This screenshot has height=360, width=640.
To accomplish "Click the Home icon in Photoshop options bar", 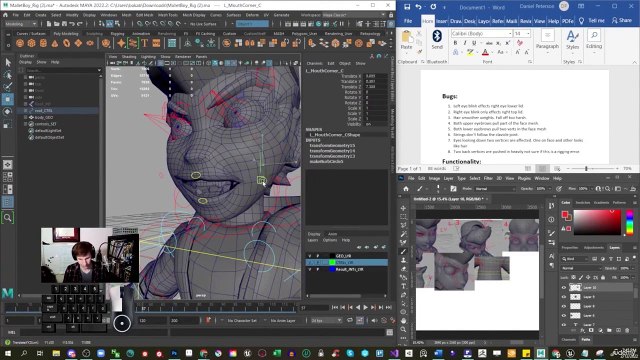I will pos(406,189).
